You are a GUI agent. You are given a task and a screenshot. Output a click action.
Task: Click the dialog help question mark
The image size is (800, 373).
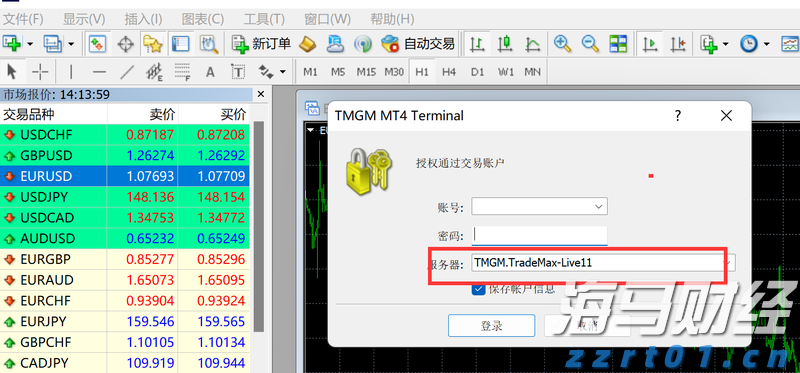tap(678, 116)
